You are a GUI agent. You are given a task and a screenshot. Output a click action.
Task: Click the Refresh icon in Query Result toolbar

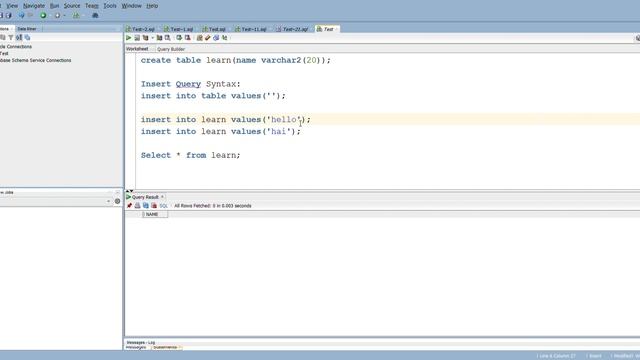pos(146,206)
